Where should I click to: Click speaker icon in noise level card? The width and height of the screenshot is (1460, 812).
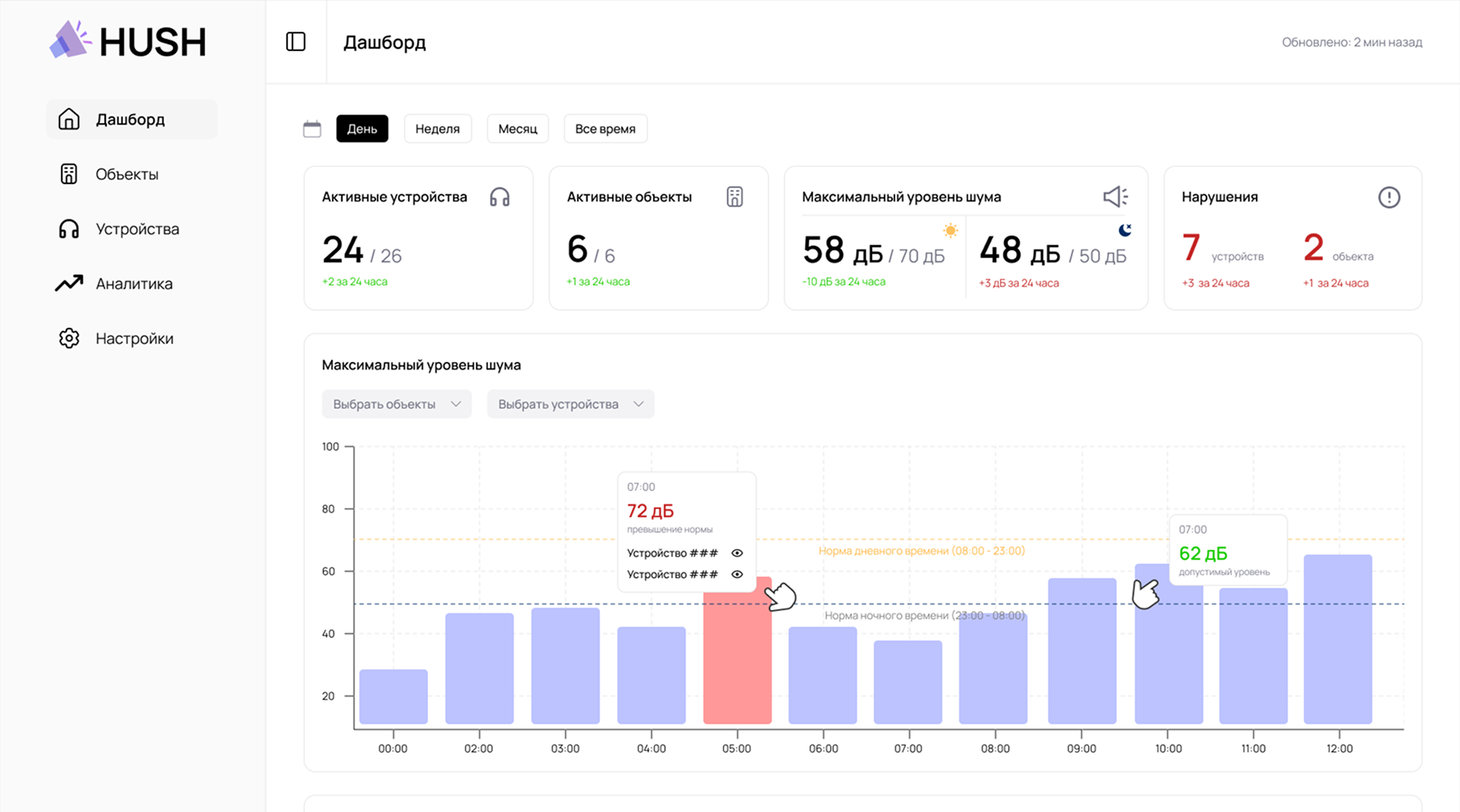point(1115,197)
